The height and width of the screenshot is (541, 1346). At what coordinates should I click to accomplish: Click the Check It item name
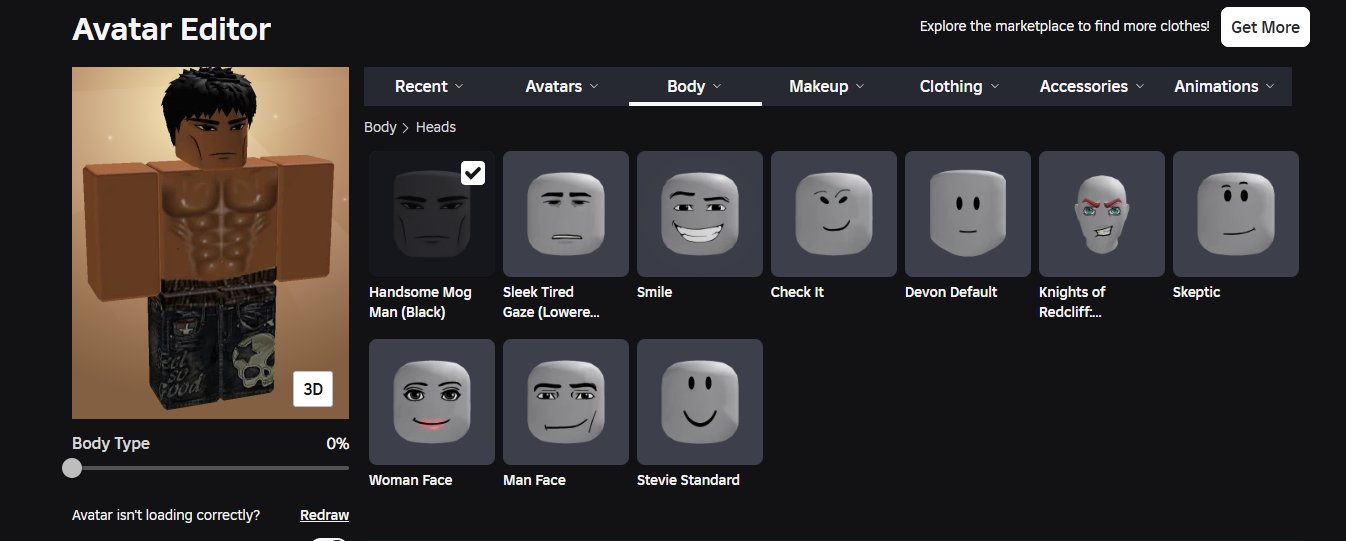coord(797,292)
